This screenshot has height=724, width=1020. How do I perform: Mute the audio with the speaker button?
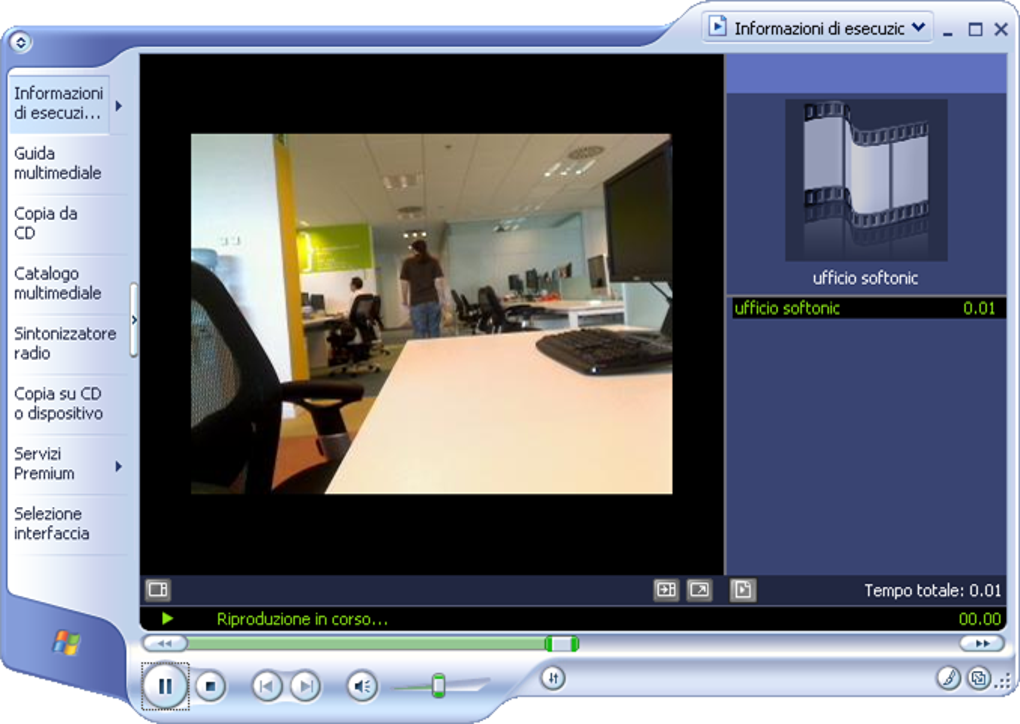362,686
